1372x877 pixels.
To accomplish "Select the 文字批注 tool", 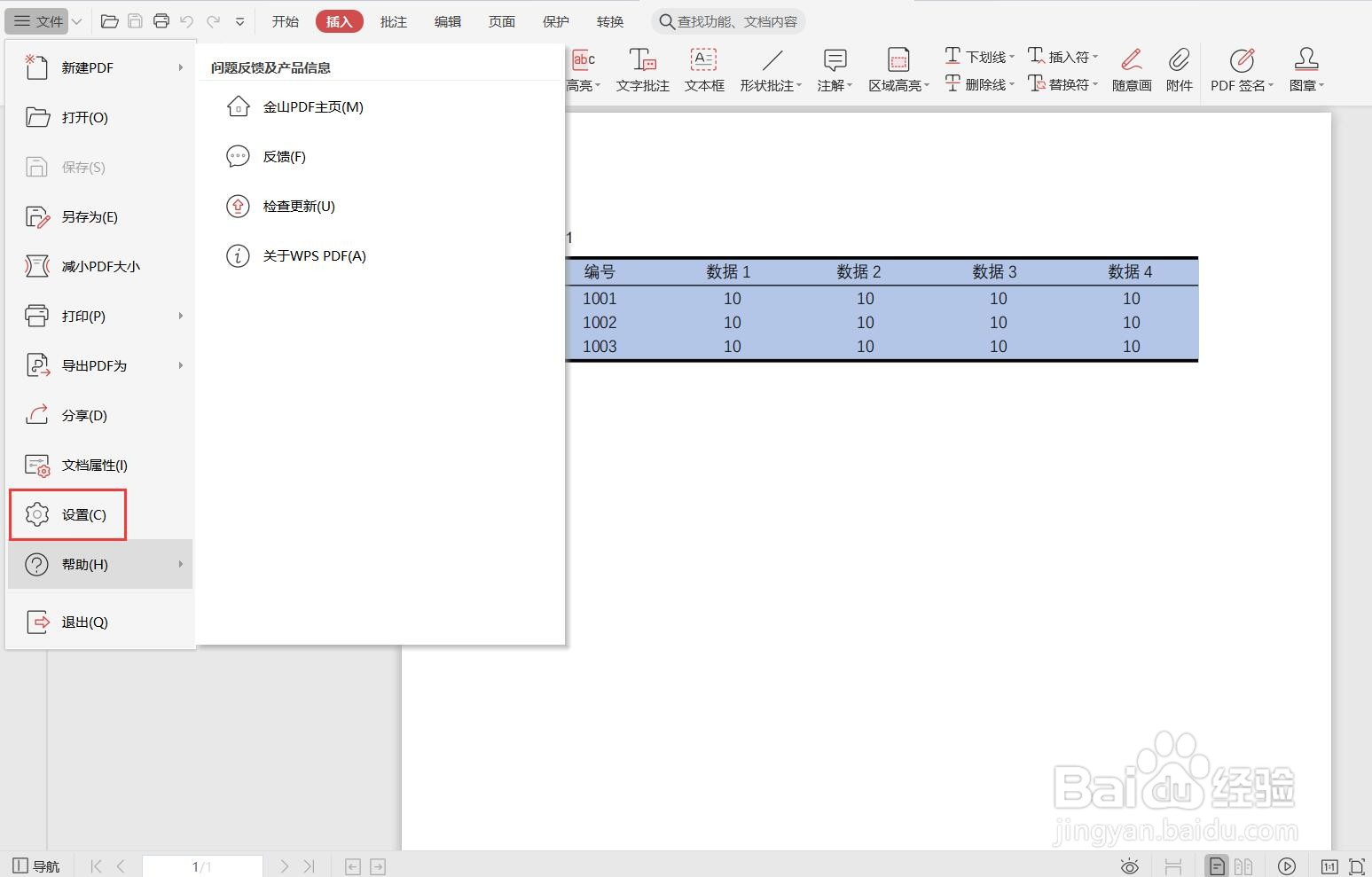I will [x=643, y=70].
